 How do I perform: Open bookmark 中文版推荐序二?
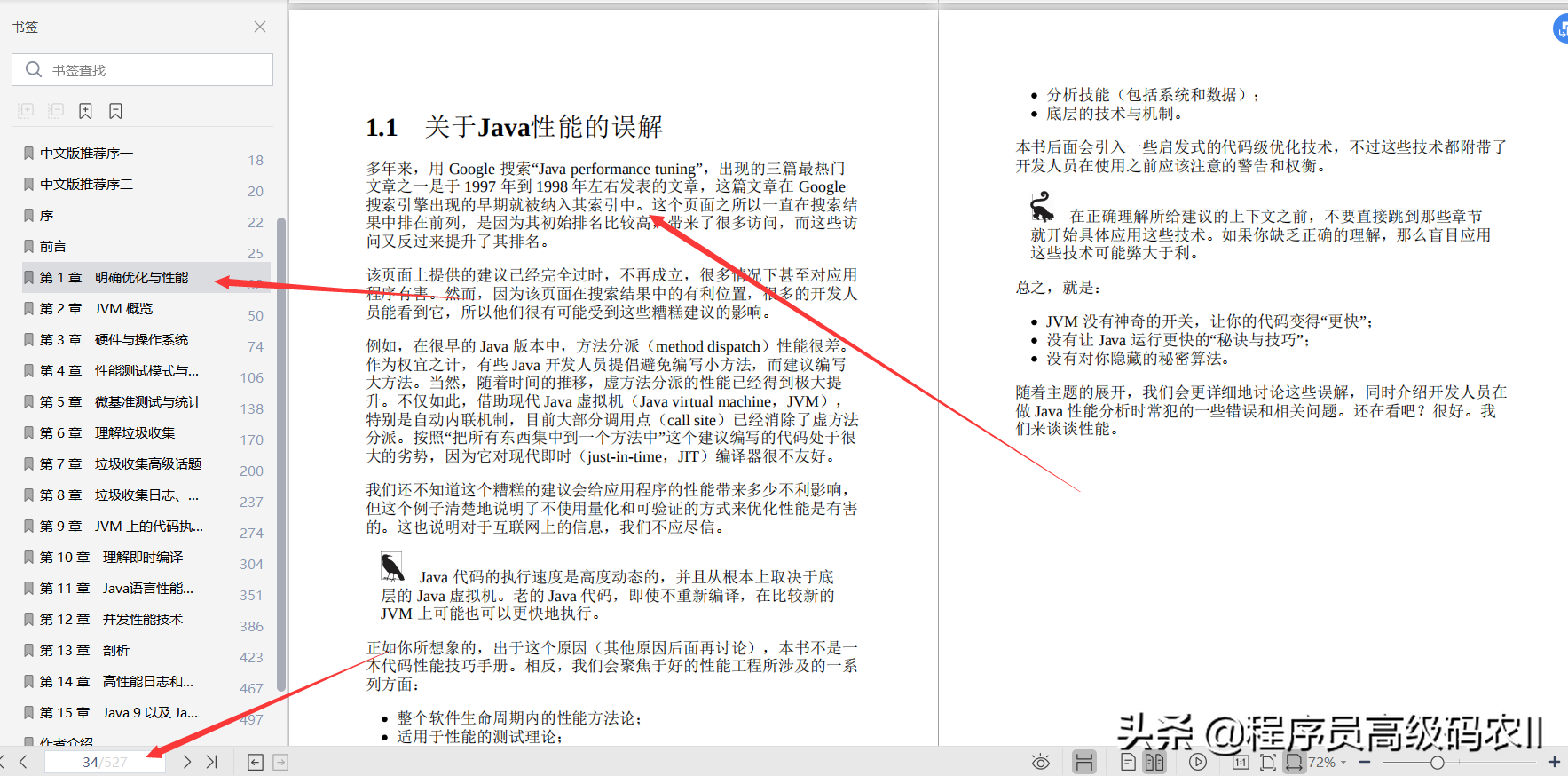point(86,185)
